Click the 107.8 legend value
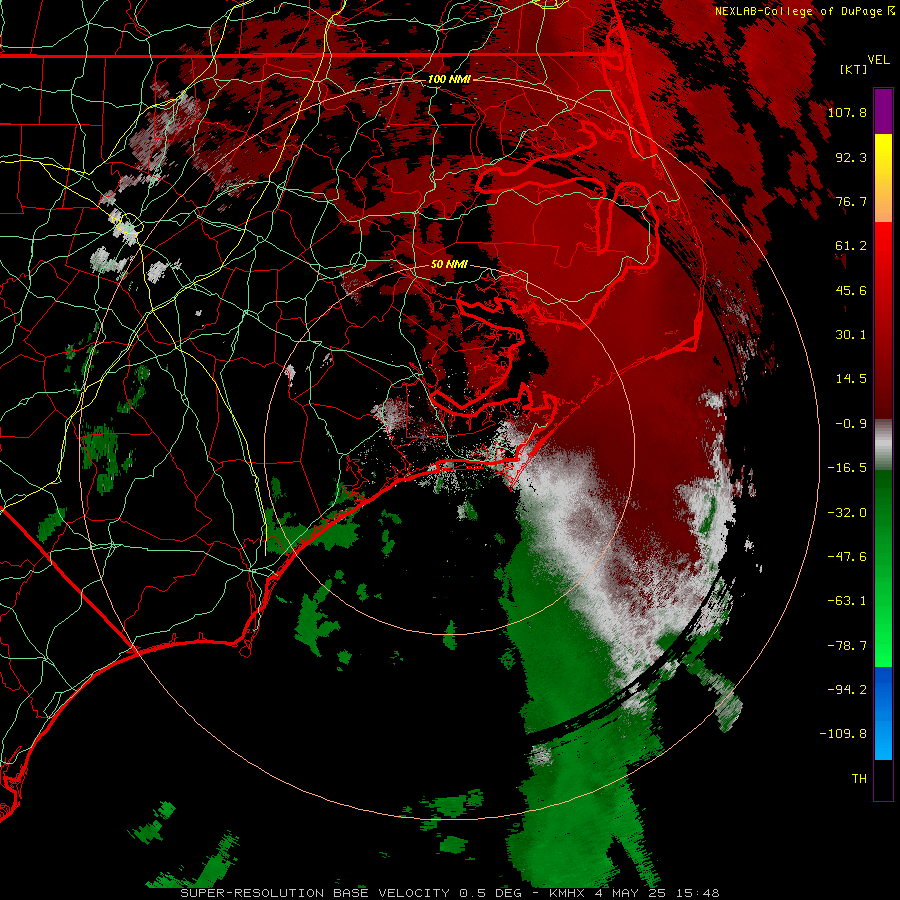The height and width of the screenshot is (900, 900). click(x=847, y=112)
